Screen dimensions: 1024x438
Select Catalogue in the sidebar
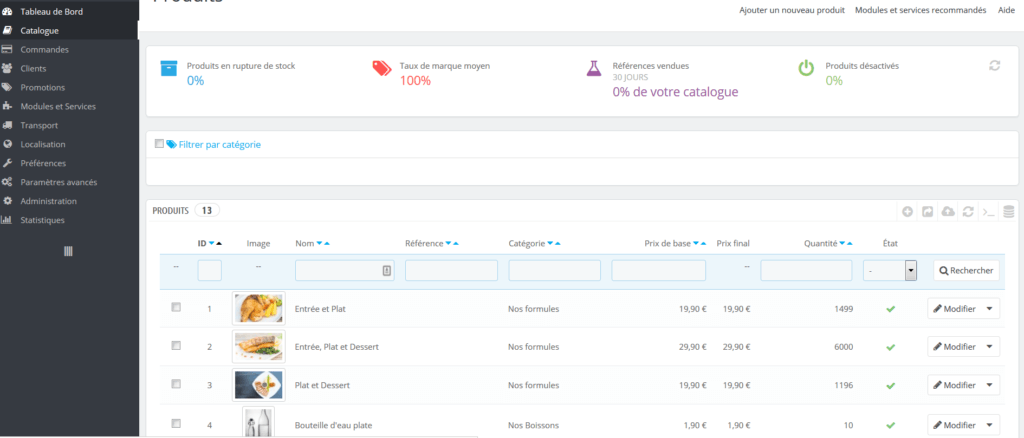(39, 31)
